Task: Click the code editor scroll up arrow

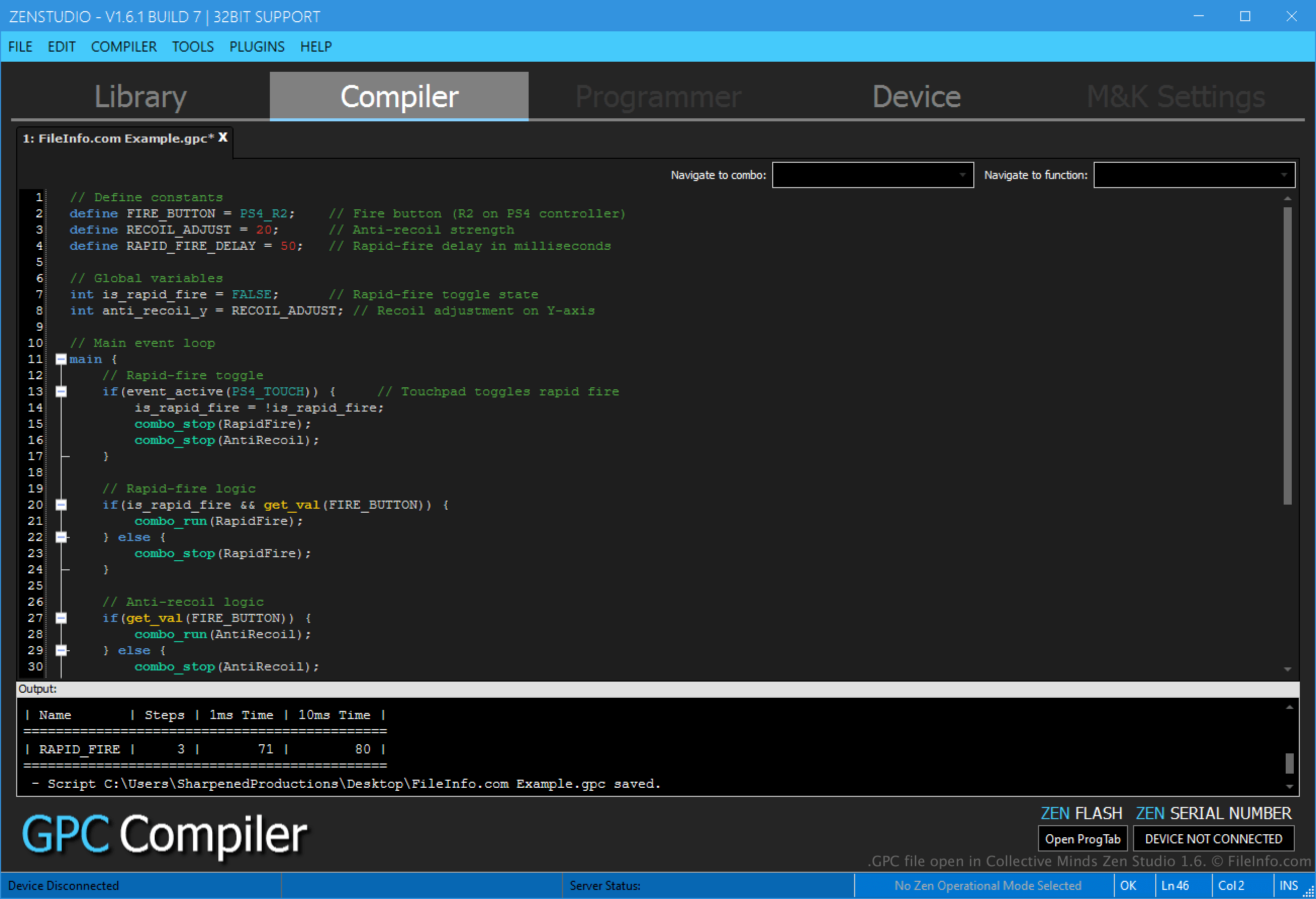Action: click(x=1287, y=199)
